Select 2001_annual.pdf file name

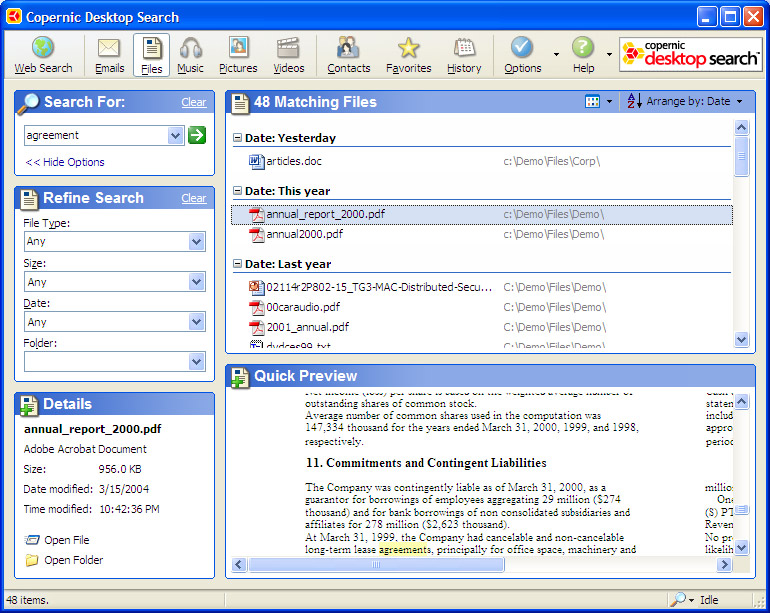[307, 327]
